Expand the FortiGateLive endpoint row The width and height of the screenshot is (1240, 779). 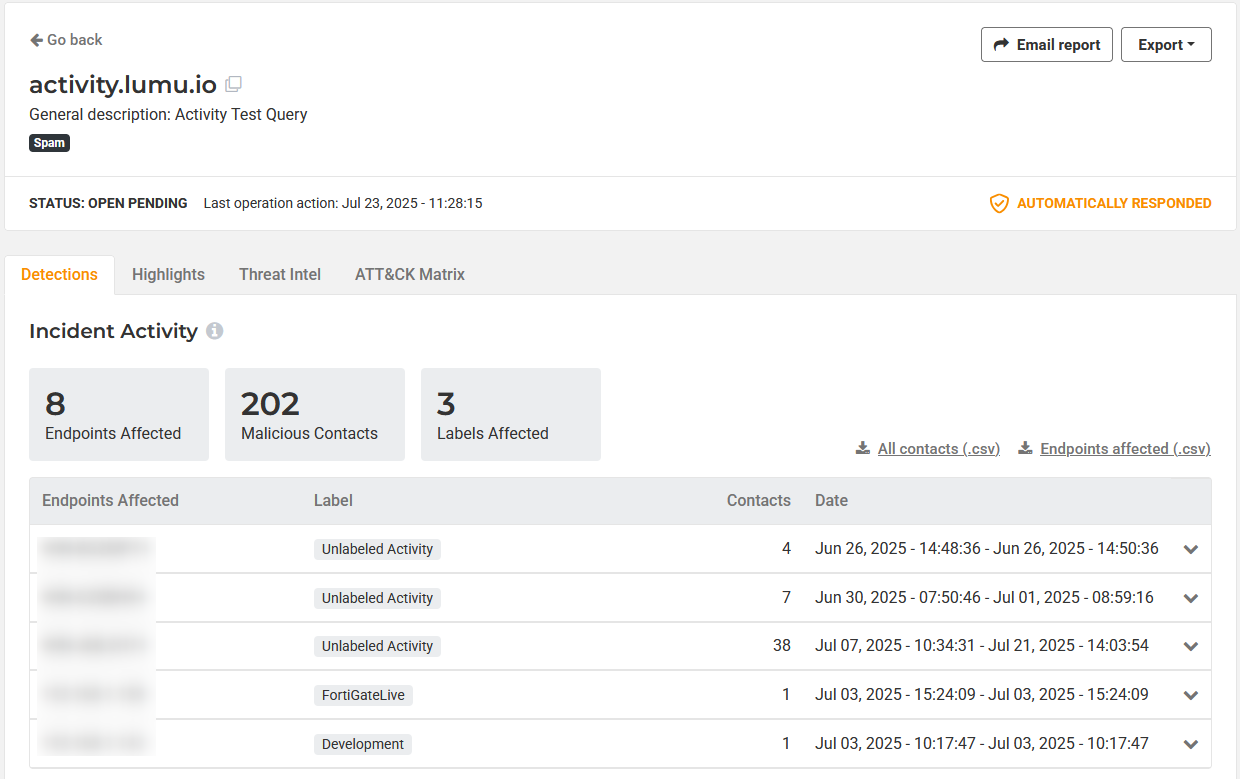[x=1190, y=695]
